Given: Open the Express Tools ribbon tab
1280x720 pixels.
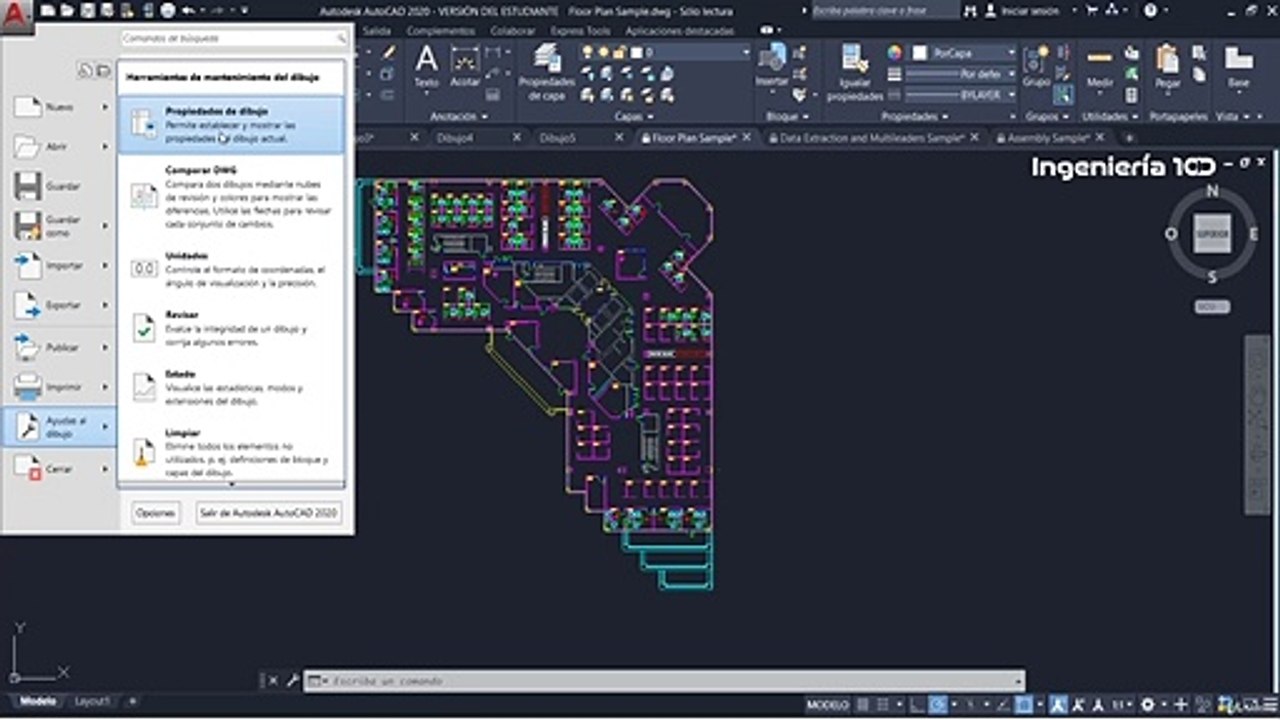Looking at the screenshot, I should [x=580, y=31].
